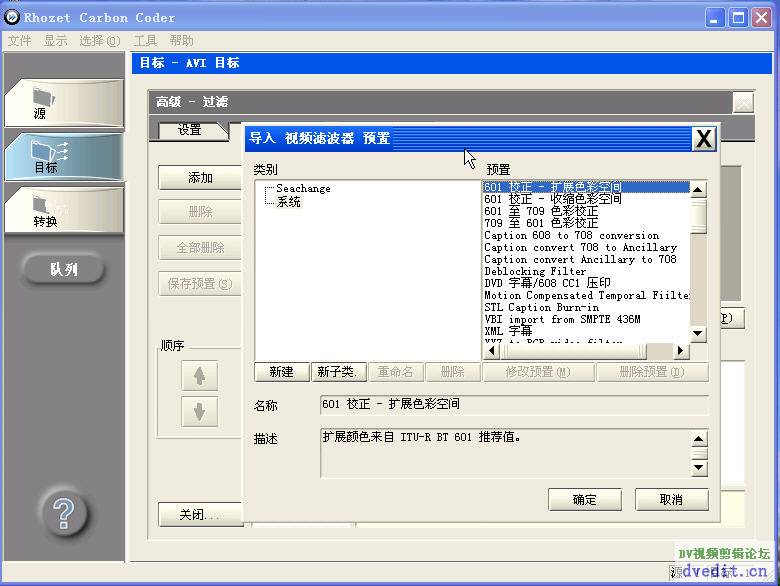
Task: Open the 转换 (Convert) sidebar panel
Action: (64, 210)
